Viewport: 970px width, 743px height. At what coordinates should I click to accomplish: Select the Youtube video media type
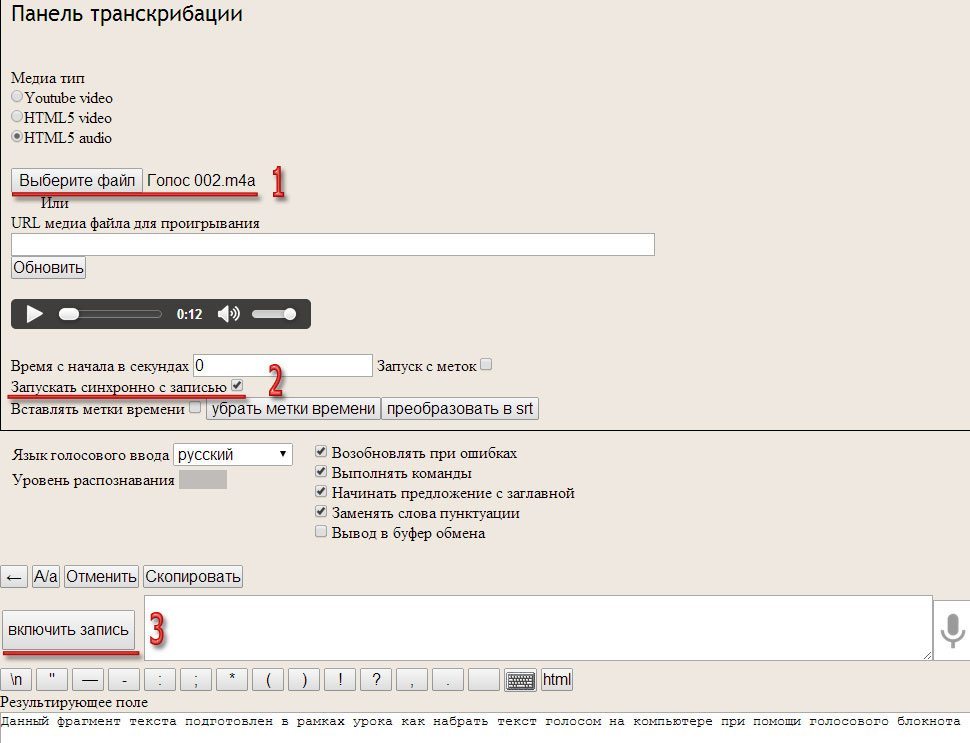pos(17,97)
